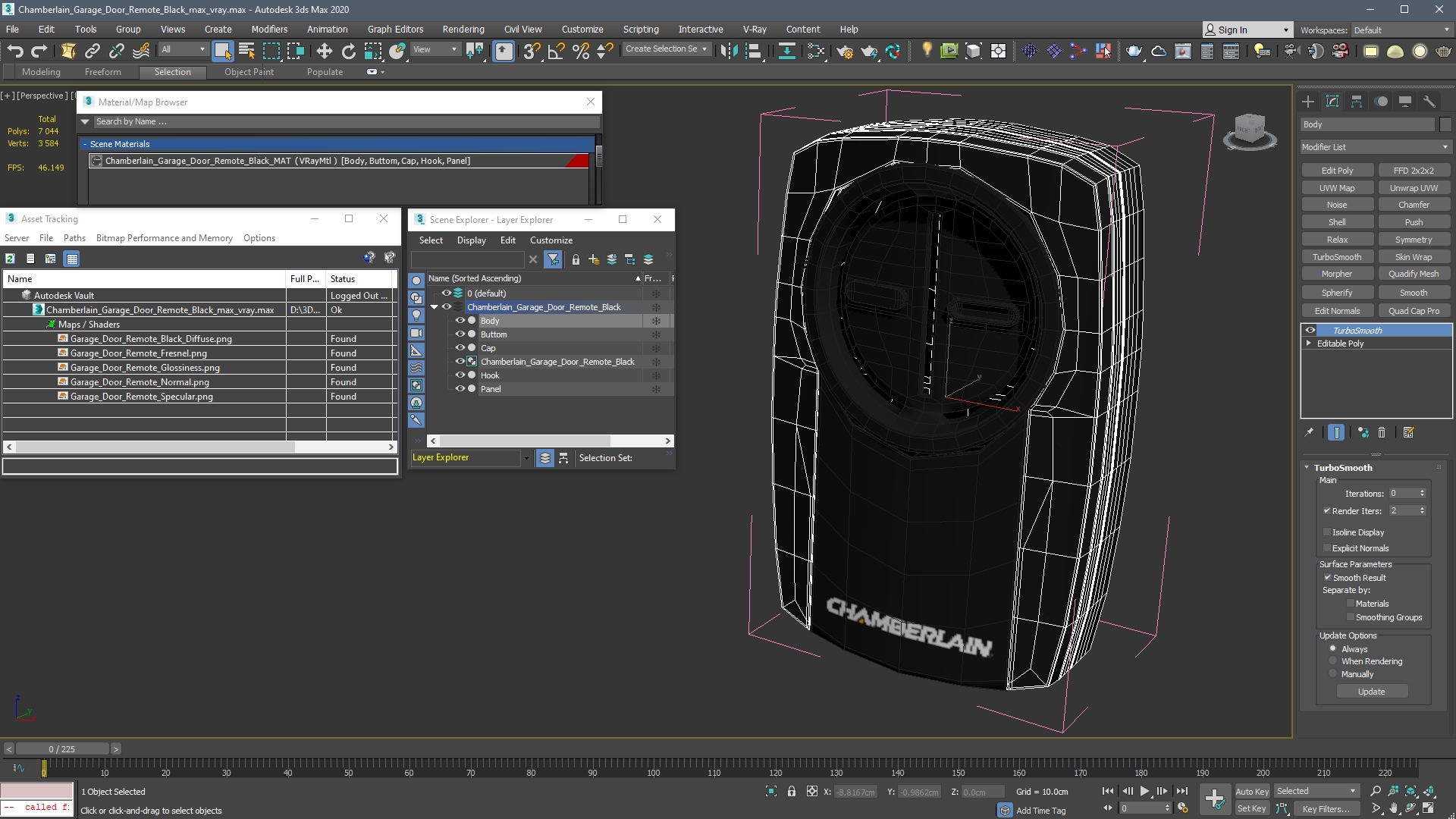Image resolution: width=1456 pixels, height=819 pixels.
Task: Click the Redo arrow in main toolbar
Action: (39, 51)
